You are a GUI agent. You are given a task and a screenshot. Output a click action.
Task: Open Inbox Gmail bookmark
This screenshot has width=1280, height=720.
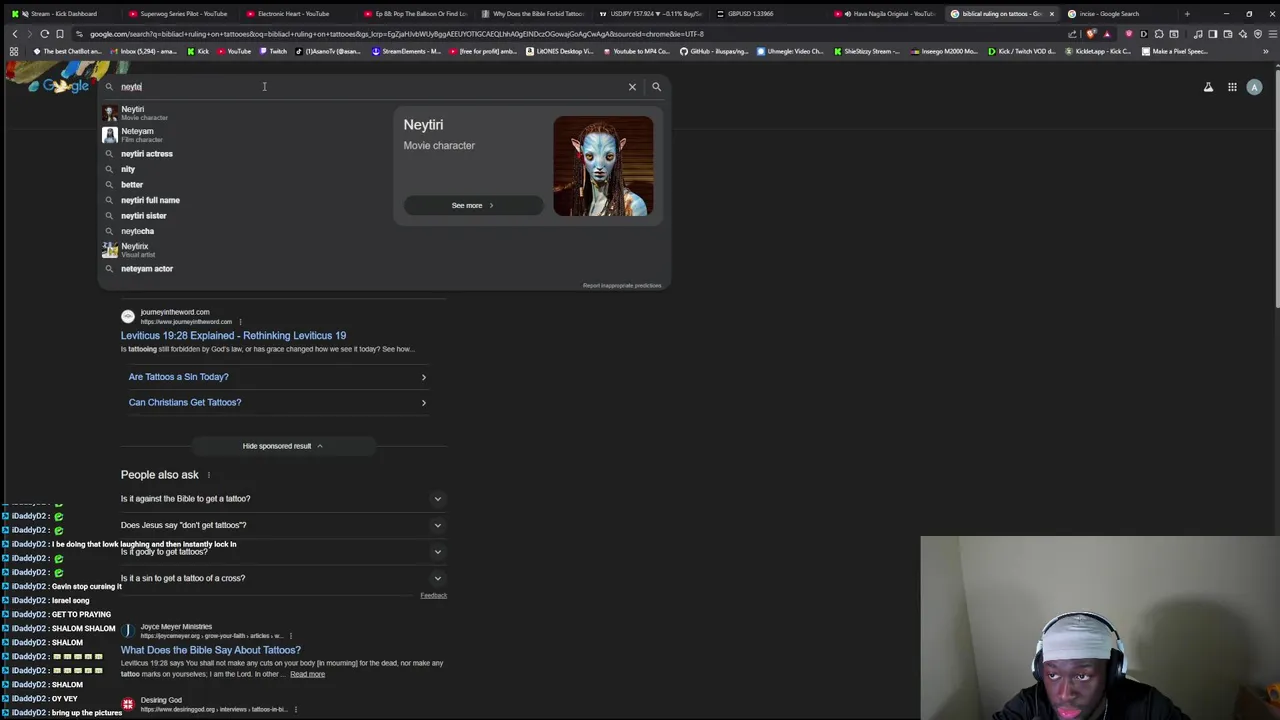point(142,51)
